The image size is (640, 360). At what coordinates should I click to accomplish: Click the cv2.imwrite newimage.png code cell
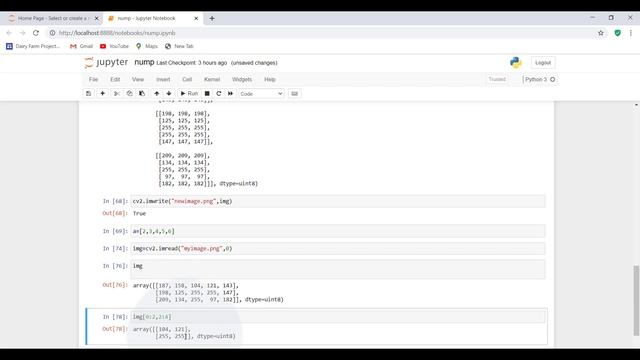coord(338,201)
